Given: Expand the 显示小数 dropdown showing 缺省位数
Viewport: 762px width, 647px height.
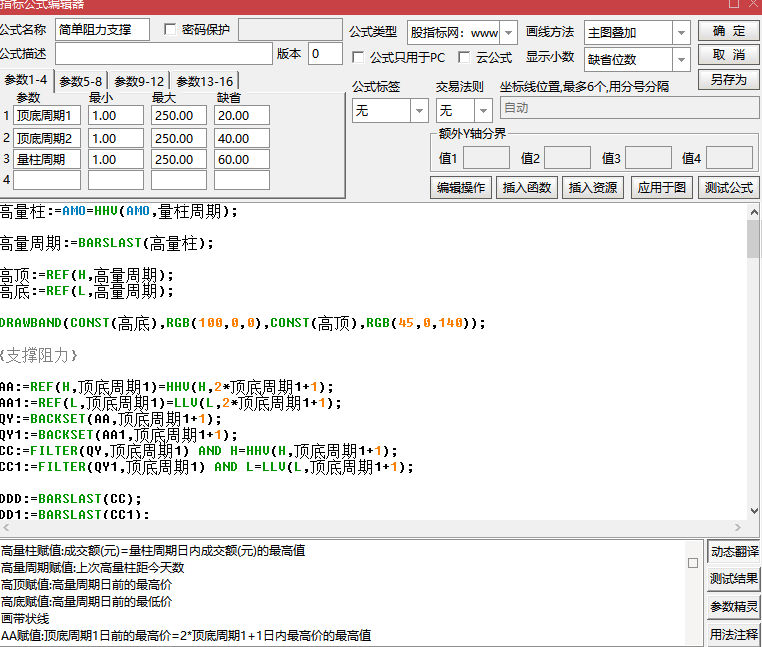Looking at the screenshot, I should pyautogui.click(x=681, y=60).
